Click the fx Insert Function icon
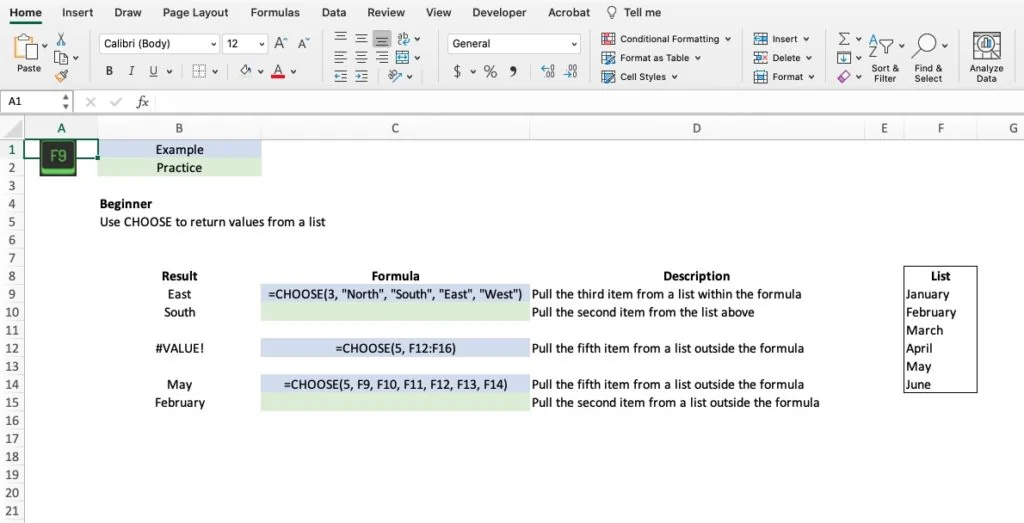The height and width of the screenshot is (523, 1024). point(142,102)
